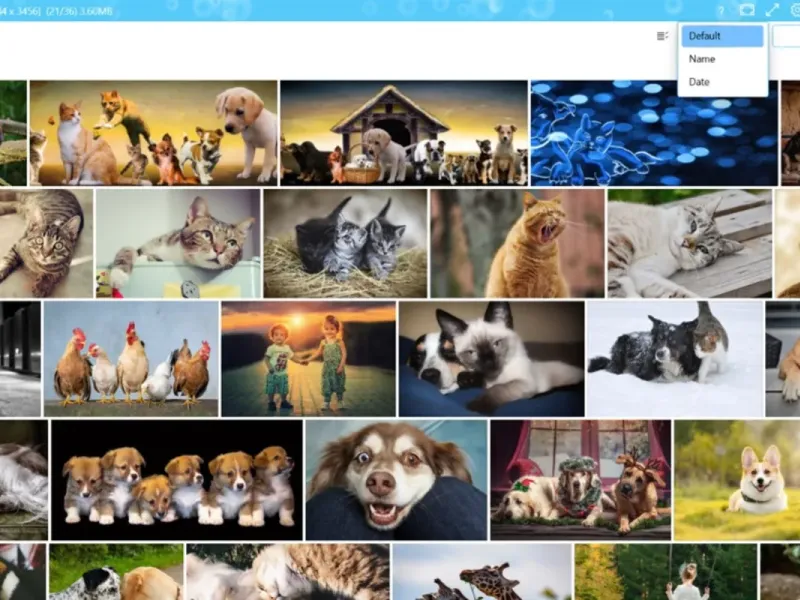
Task: Choose Name in the sort menu
Action: coord(722,59)
